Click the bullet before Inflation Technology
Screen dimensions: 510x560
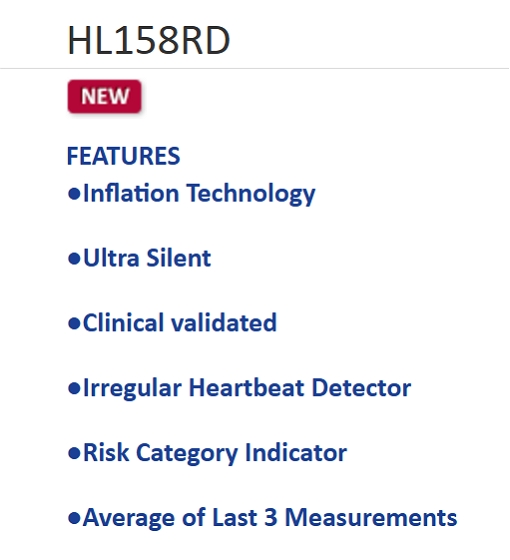tap(74, 194)
